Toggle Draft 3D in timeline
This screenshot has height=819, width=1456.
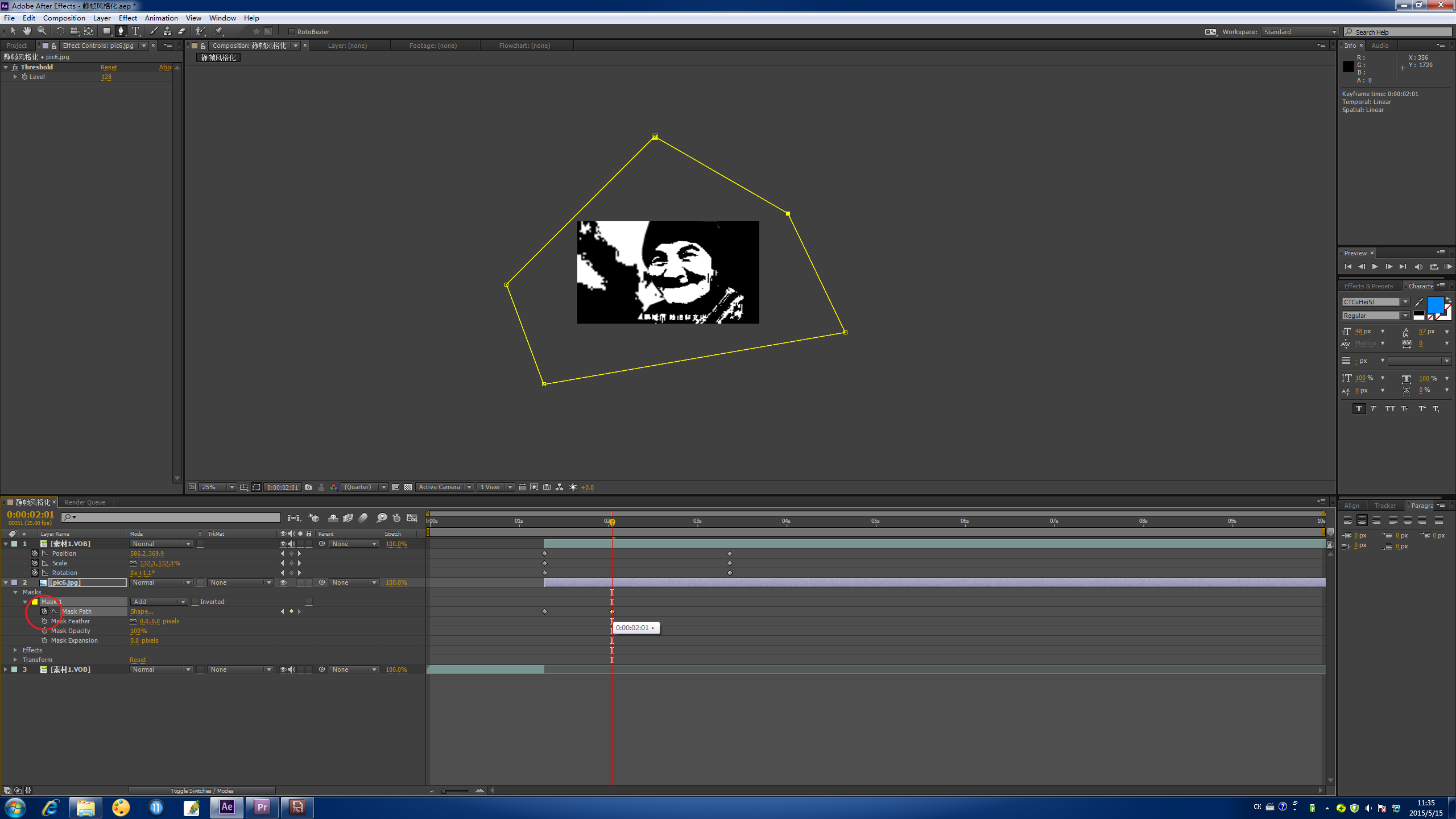(313, 518)
